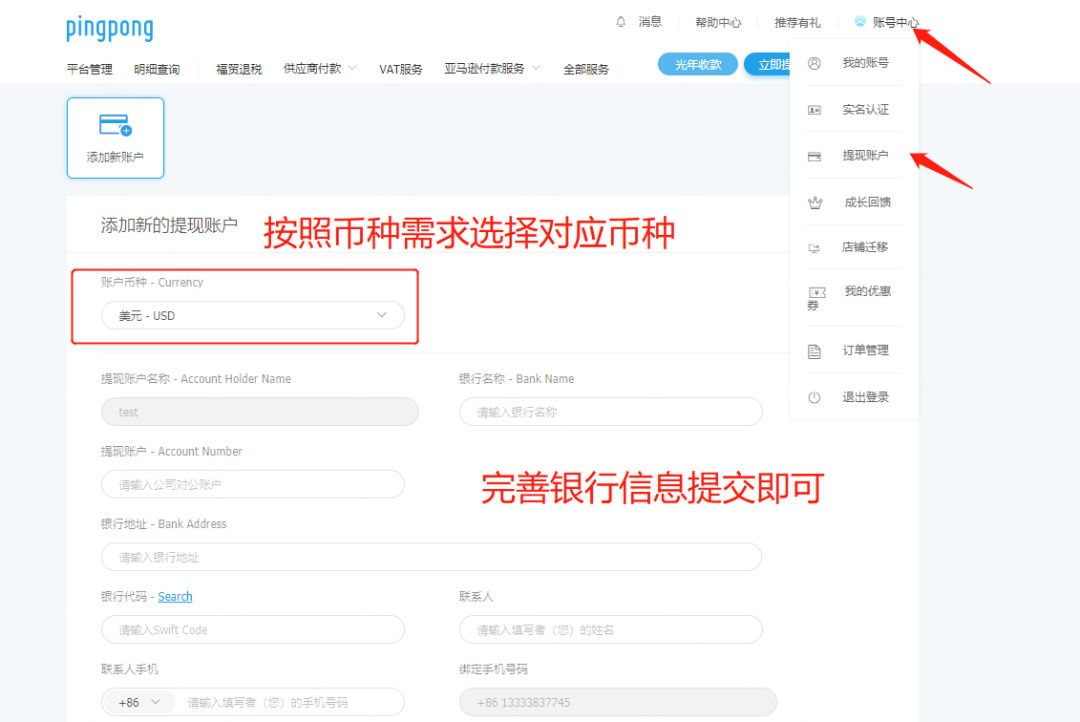1080x722 pixels.
Task: Open the Search link beside 银行代码
Action: [x=174, y=596]
